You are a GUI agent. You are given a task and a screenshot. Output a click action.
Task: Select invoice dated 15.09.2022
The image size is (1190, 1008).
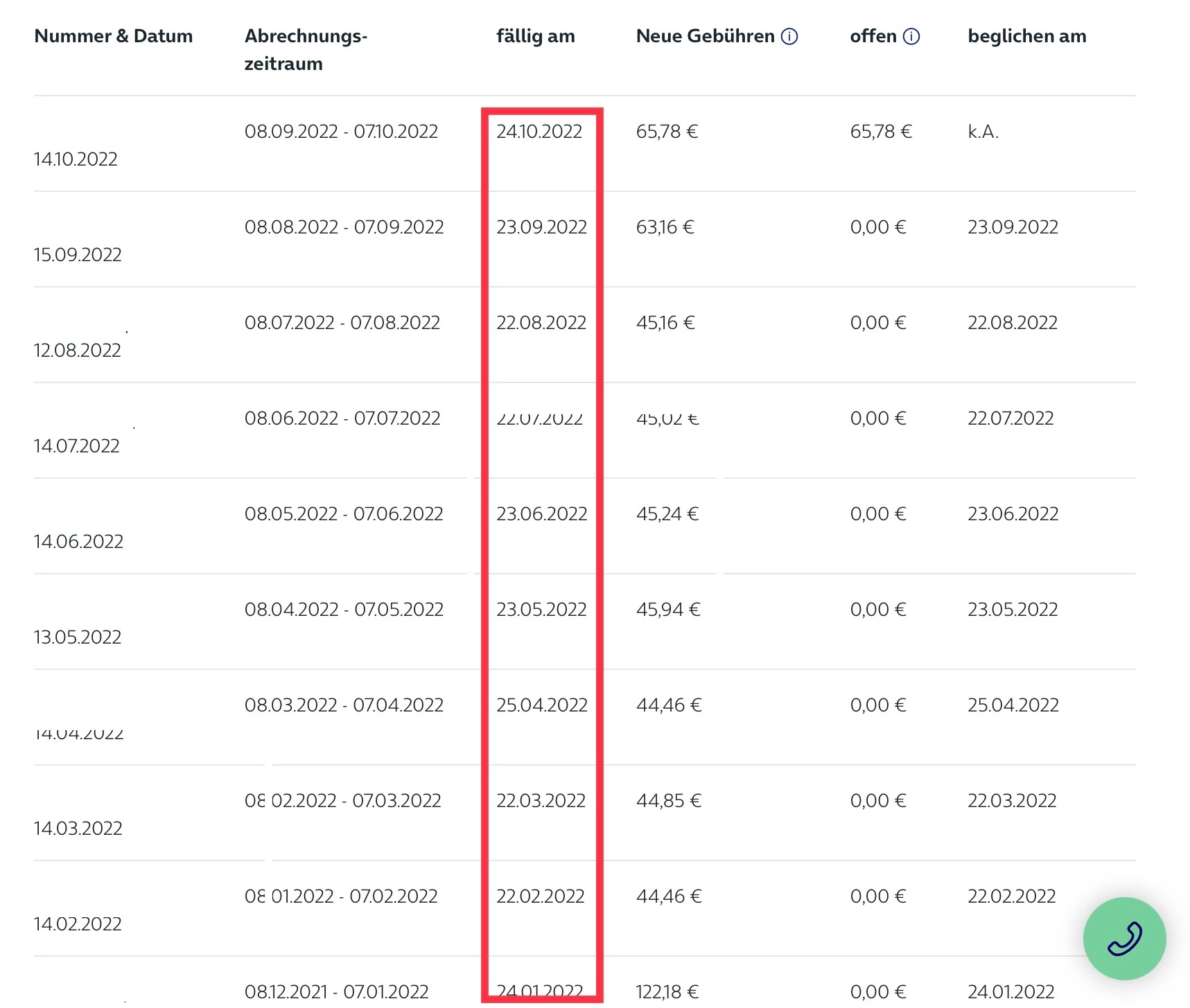(x=78, y=255)
